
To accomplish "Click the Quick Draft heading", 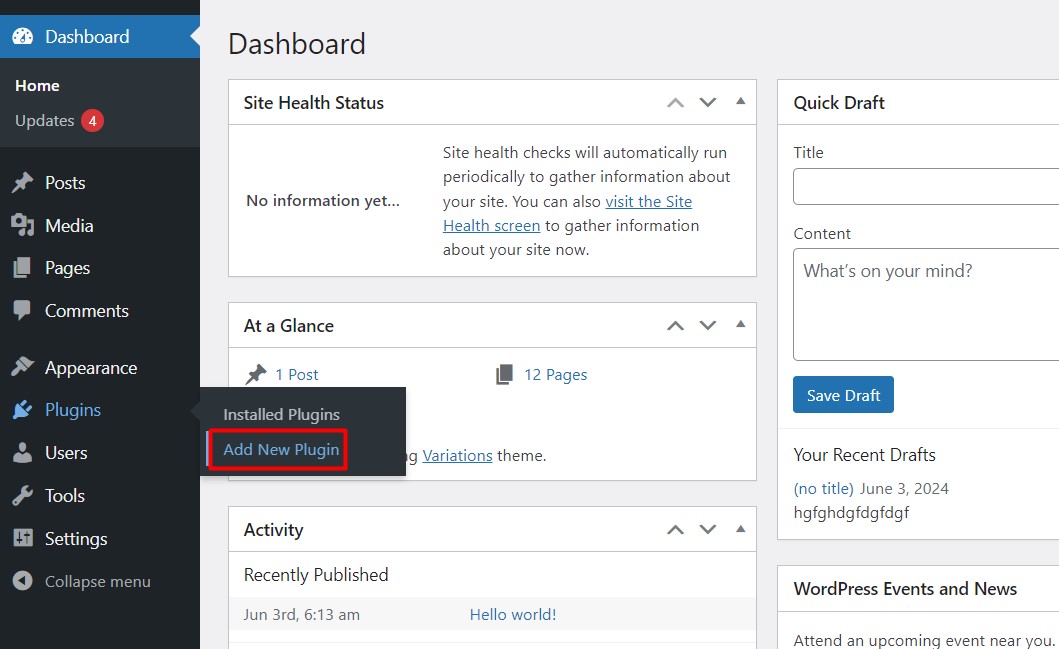I will pyautogui.click(x=839, y=103).
